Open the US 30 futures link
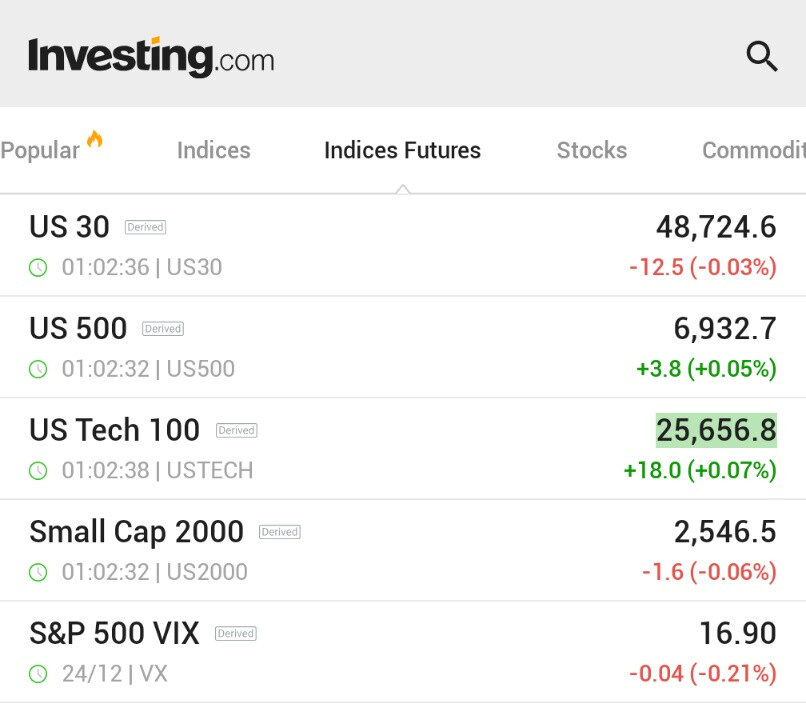 coord(70,227)
